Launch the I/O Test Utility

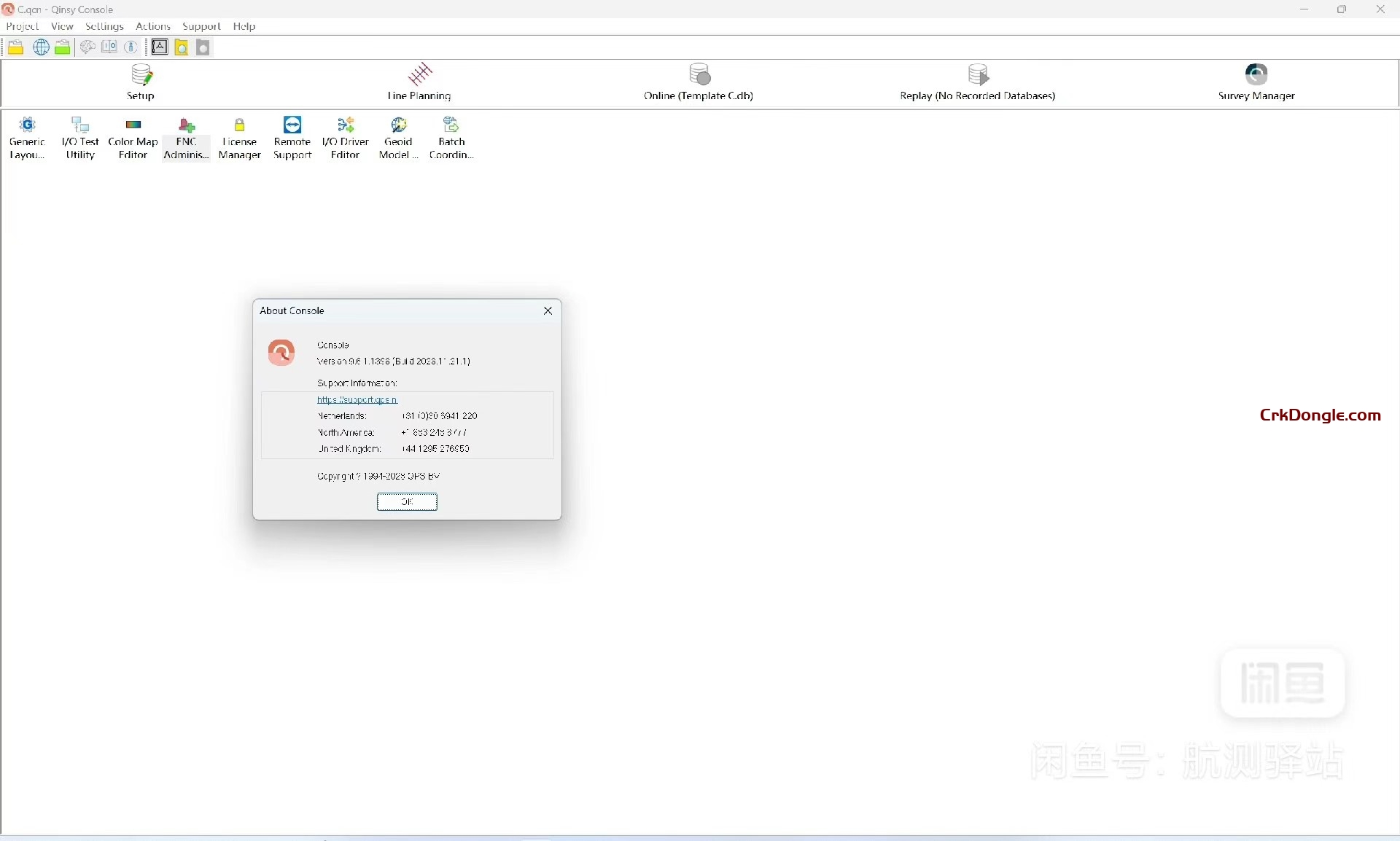(79, 138)
